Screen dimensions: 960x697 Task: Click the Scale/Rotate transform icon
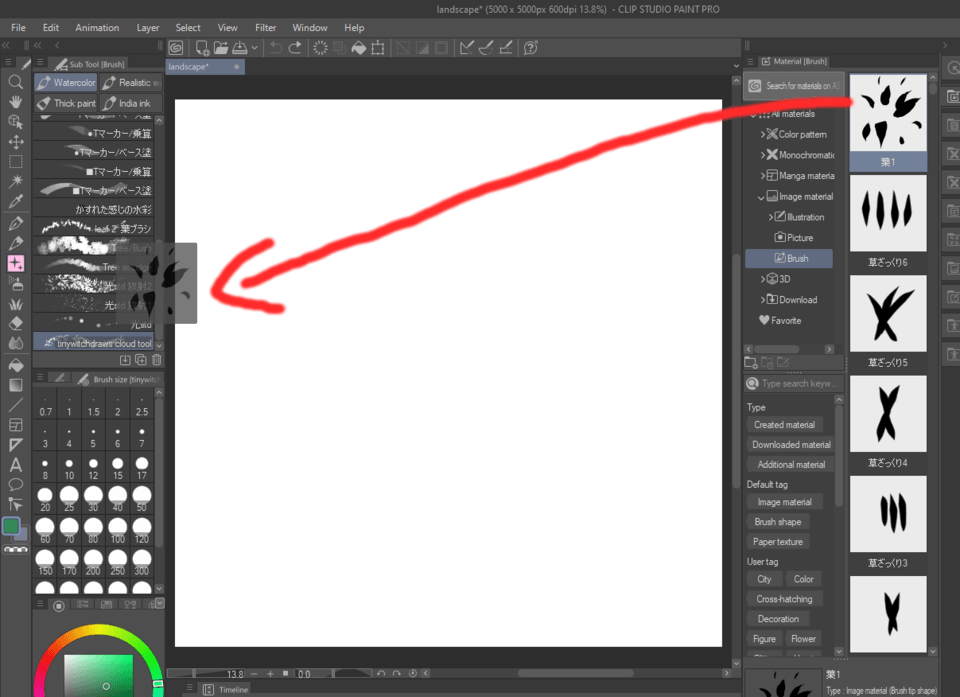(378, 48)
